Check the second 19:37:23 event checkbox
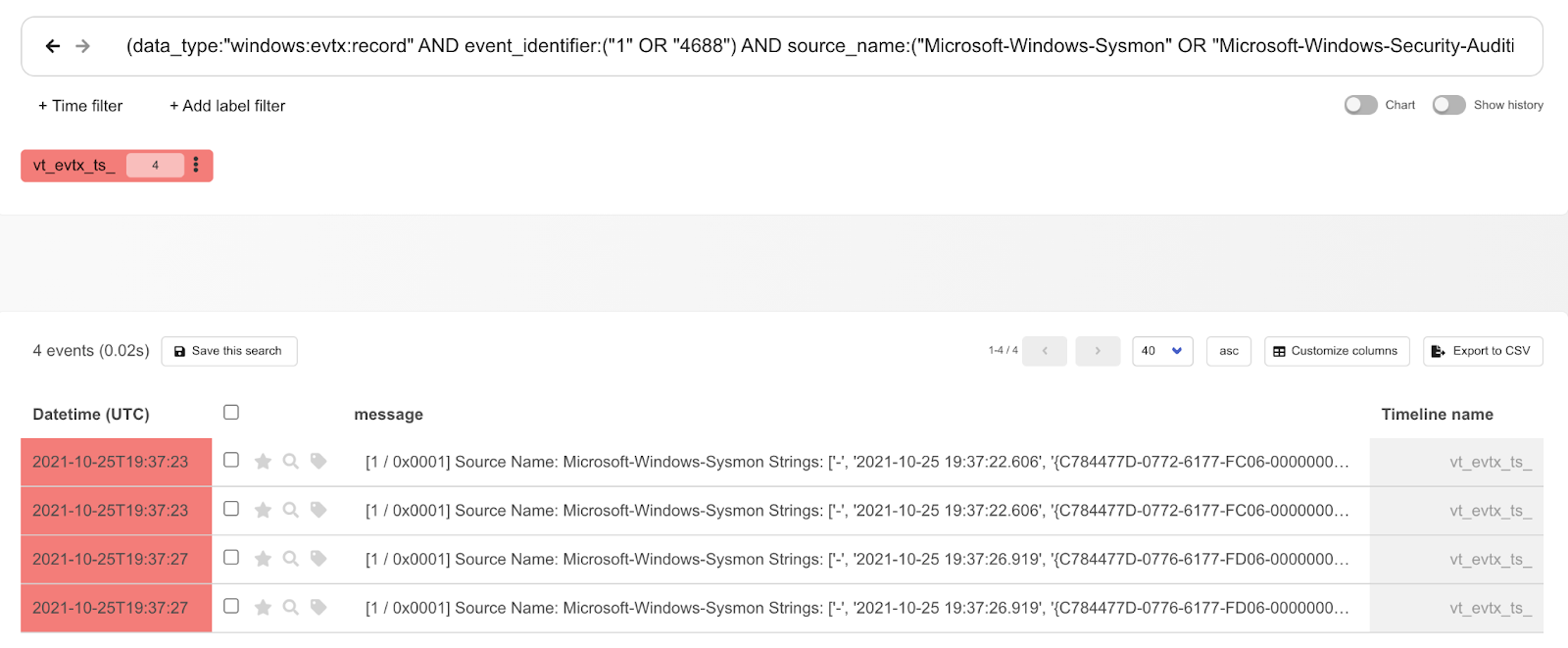The width and height of the screenshot is (1568, 648). tap(231, 509)
